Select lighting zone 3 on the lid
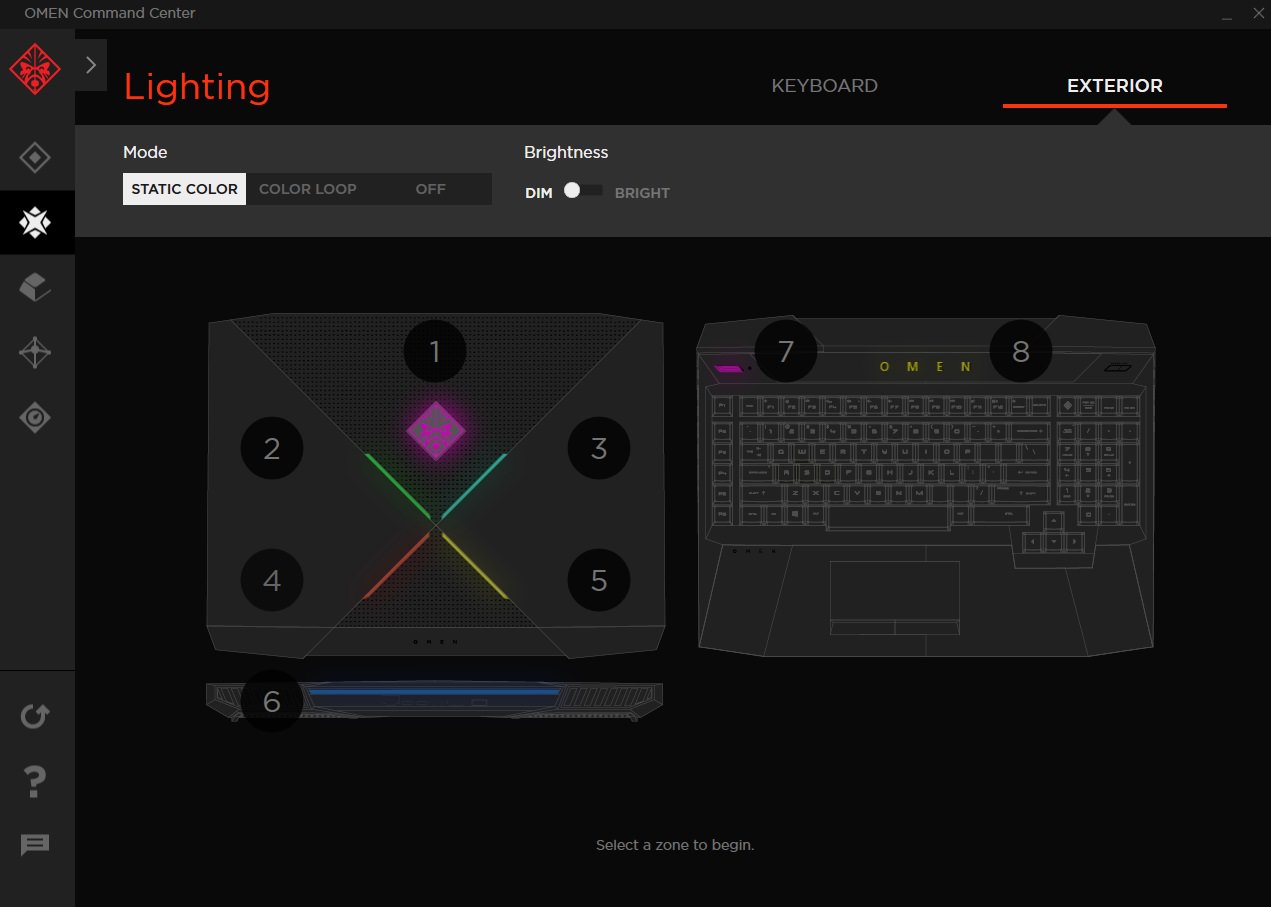Screen dimensions: 1271x907 [x=599, y=448]
